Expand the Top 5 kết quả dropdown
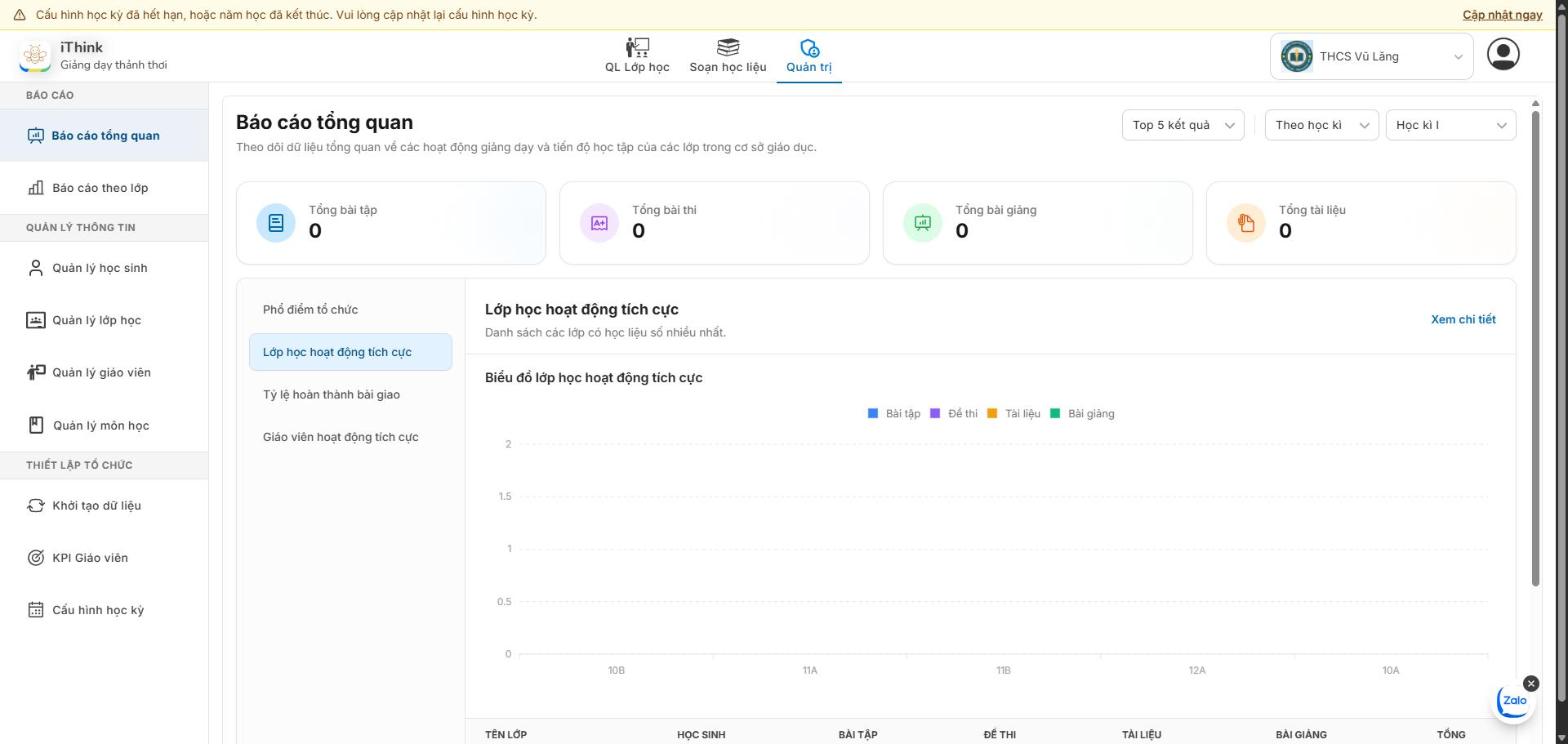The image size is (1568, 744). (1183, 125)
